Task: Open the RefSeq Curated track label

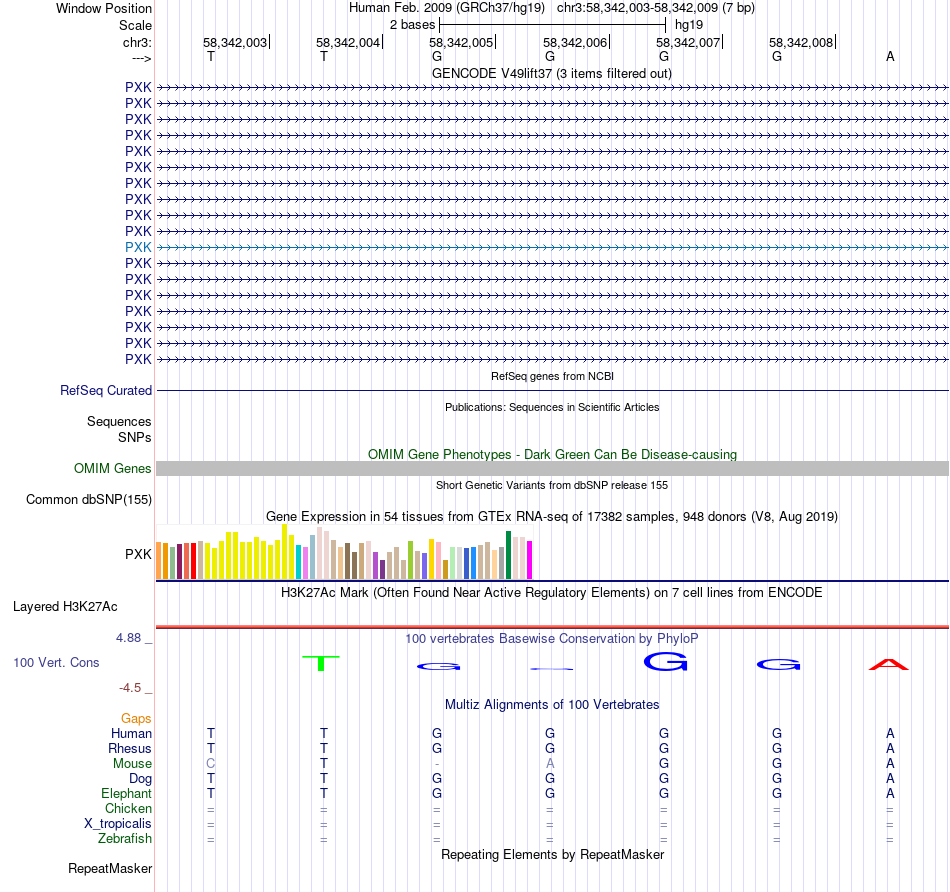Action: tap(106, 391)
